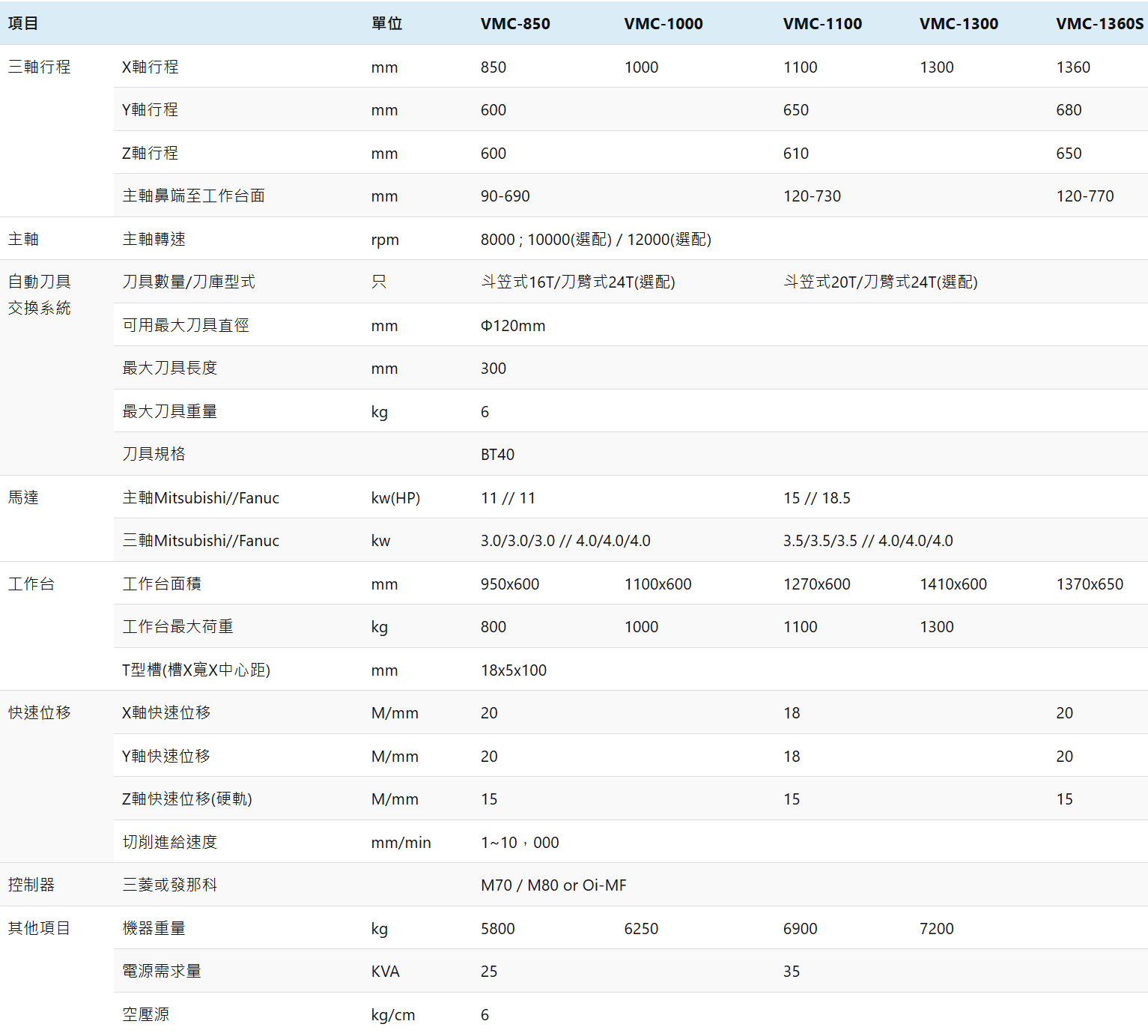Select the VMC-1360S column header
The width and height of the screenshot is (1148, 1036).
click(x=1099, y=24)
